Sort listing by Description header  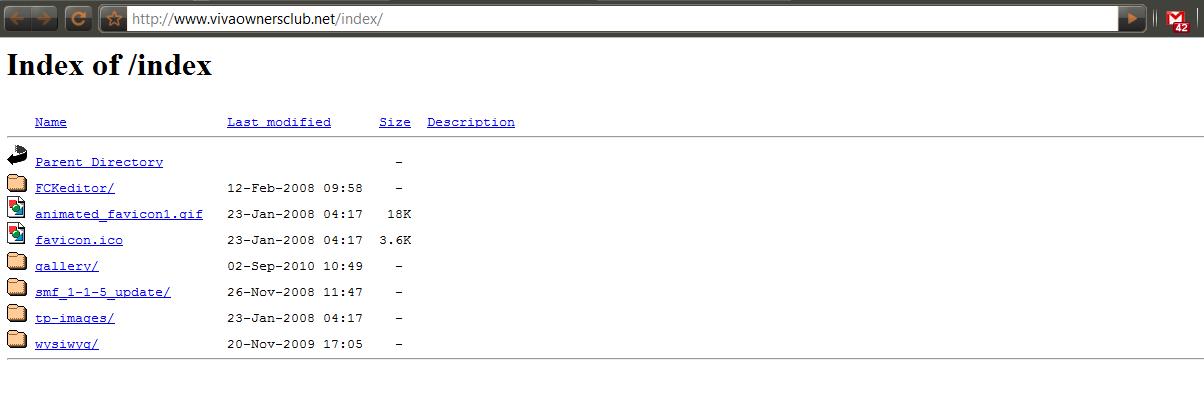471,122
